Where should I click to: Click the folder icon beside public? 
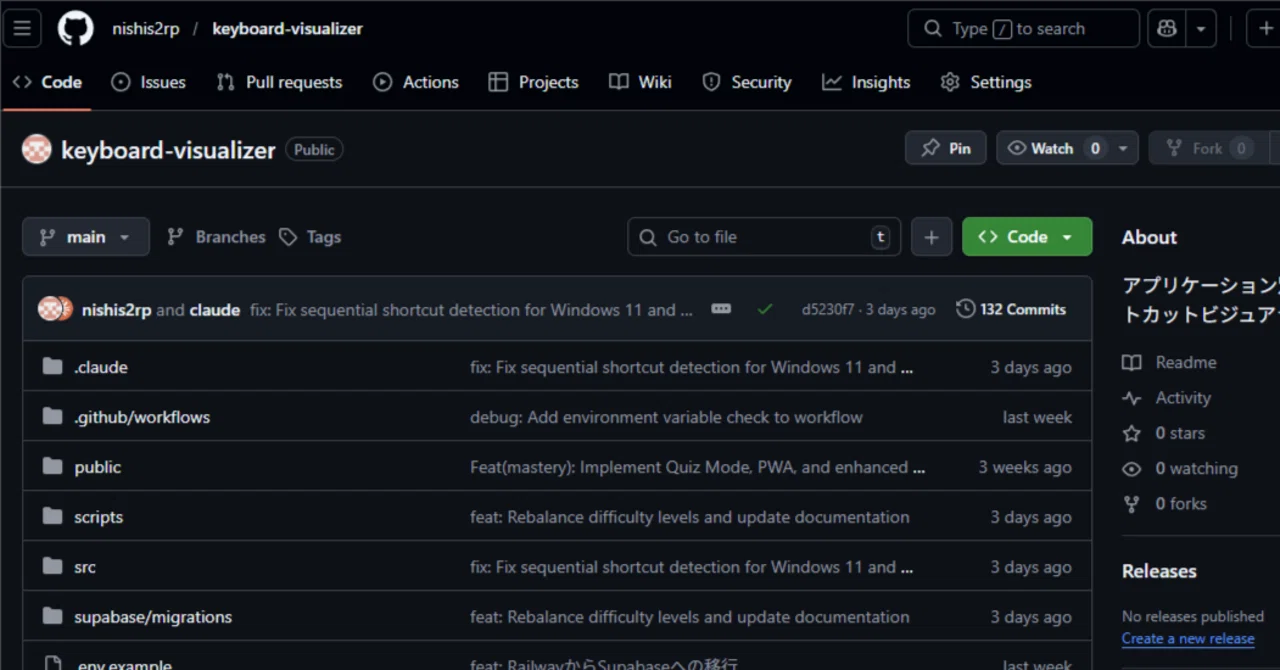pos(53,467)
